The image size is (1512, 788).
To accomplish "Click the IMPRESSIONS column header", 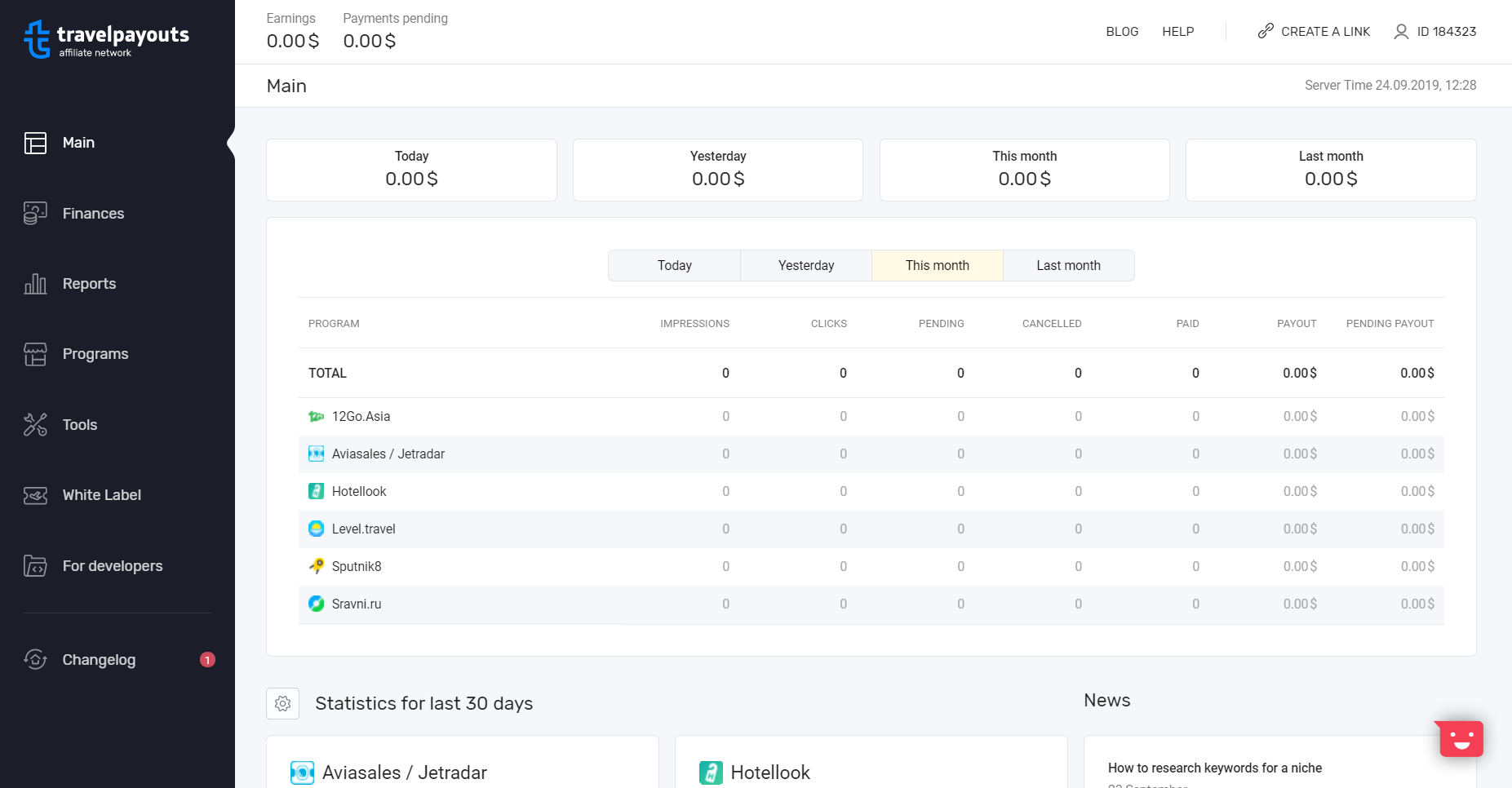I will (x=694, y=324).
